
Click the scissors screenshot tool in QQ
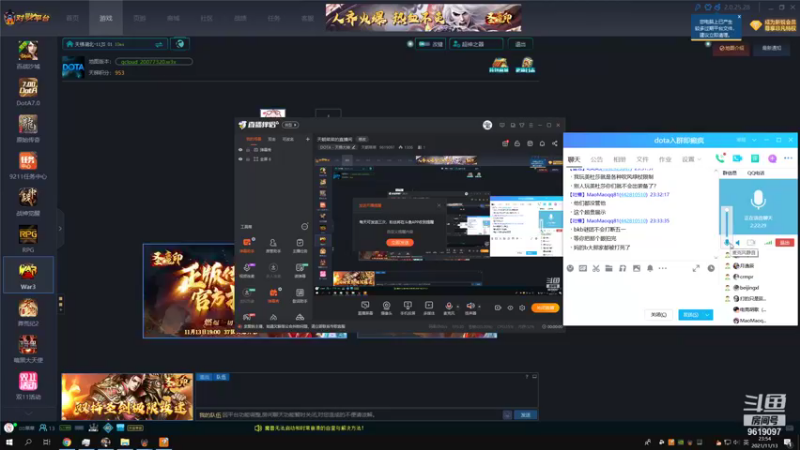(x=596, y=268)
